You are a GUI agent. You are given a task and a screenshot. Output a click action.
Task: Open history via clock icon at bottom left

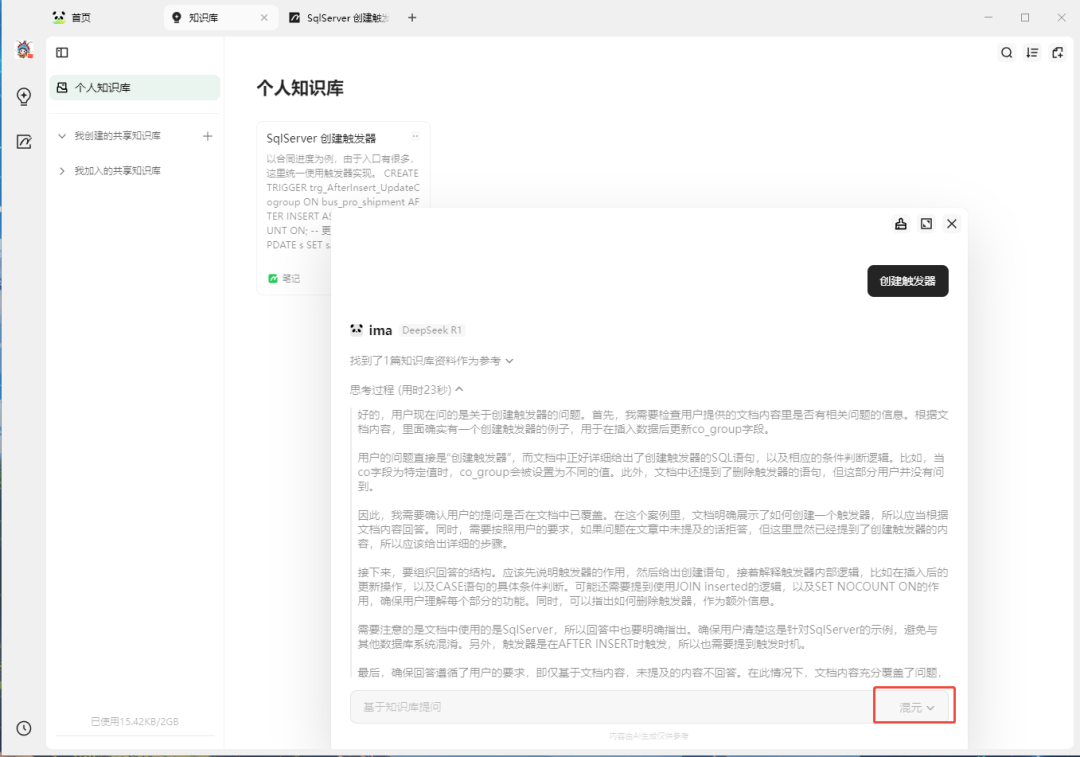[x=24, y=728]
